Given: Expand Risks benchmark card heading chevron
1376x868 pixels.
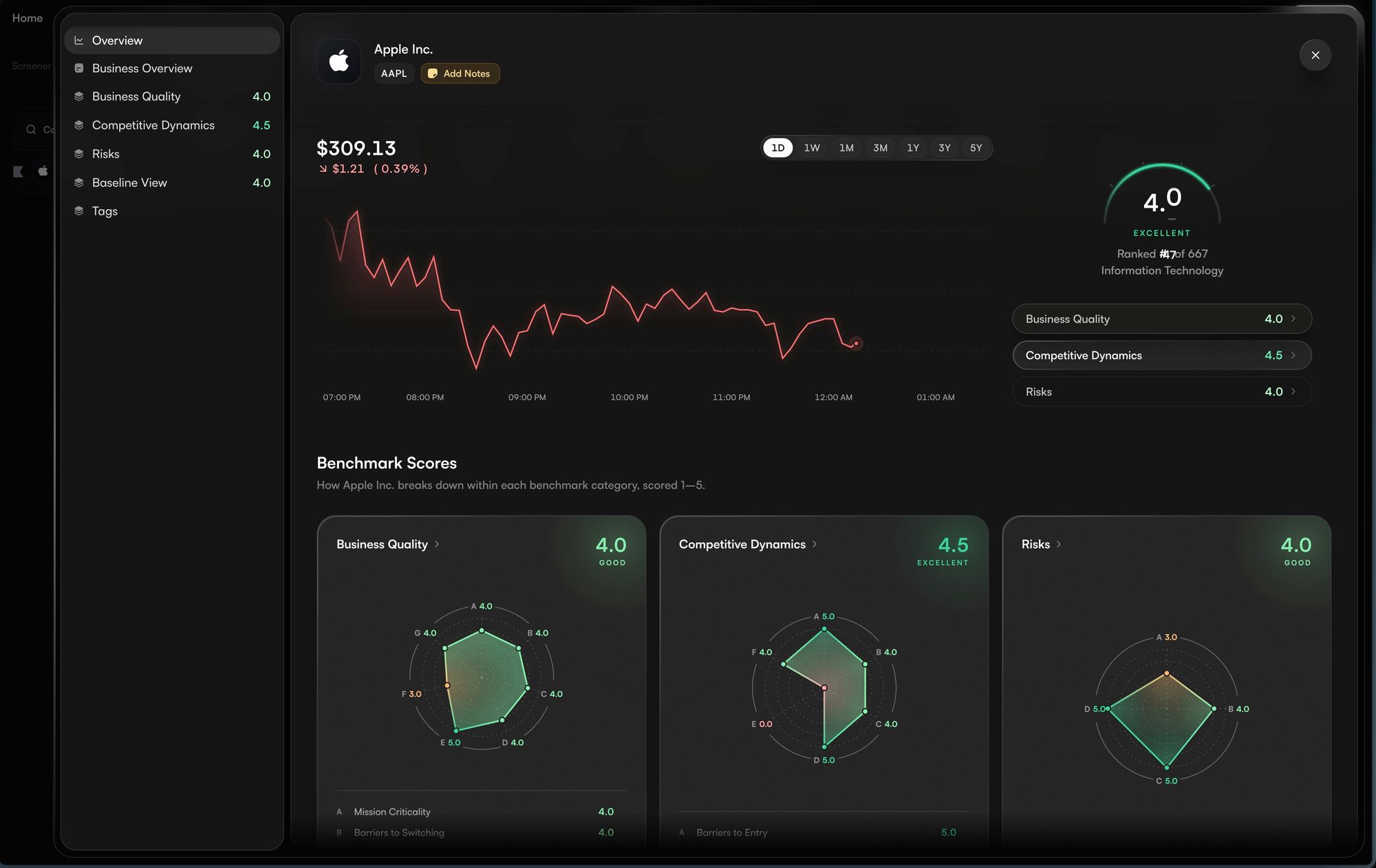Looking at the screenshot, I should pyautogui.click(x=1059, y=545).
